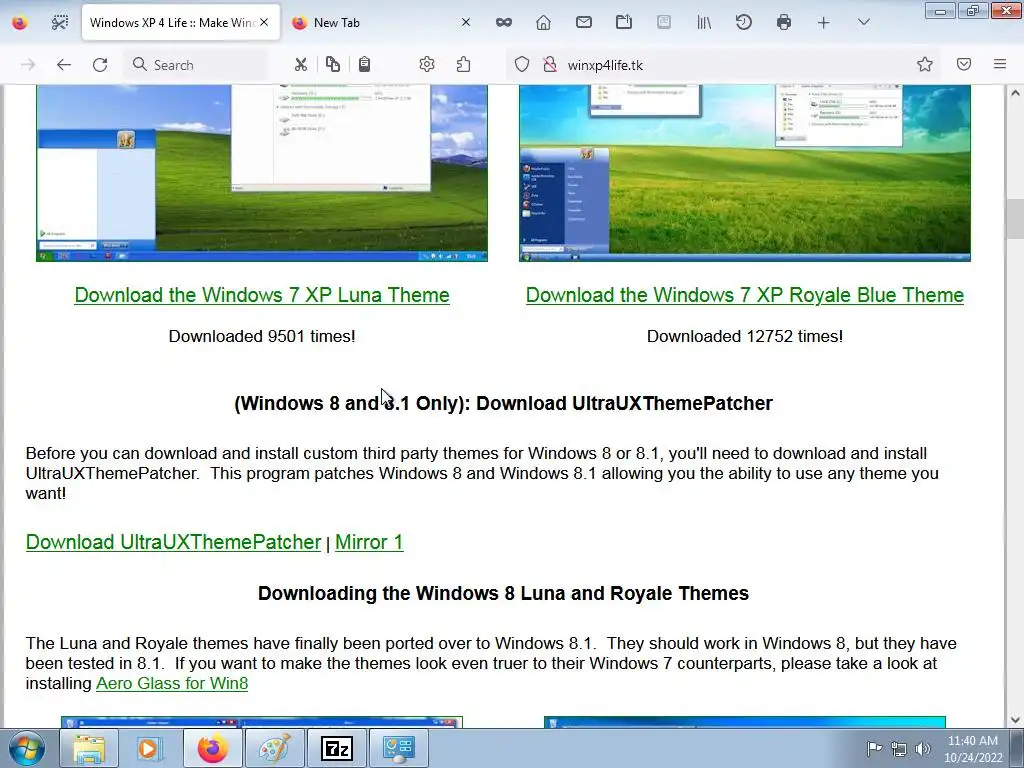
Task: Click the Paste clipboard toolbar icon
Action: point(364,64)
